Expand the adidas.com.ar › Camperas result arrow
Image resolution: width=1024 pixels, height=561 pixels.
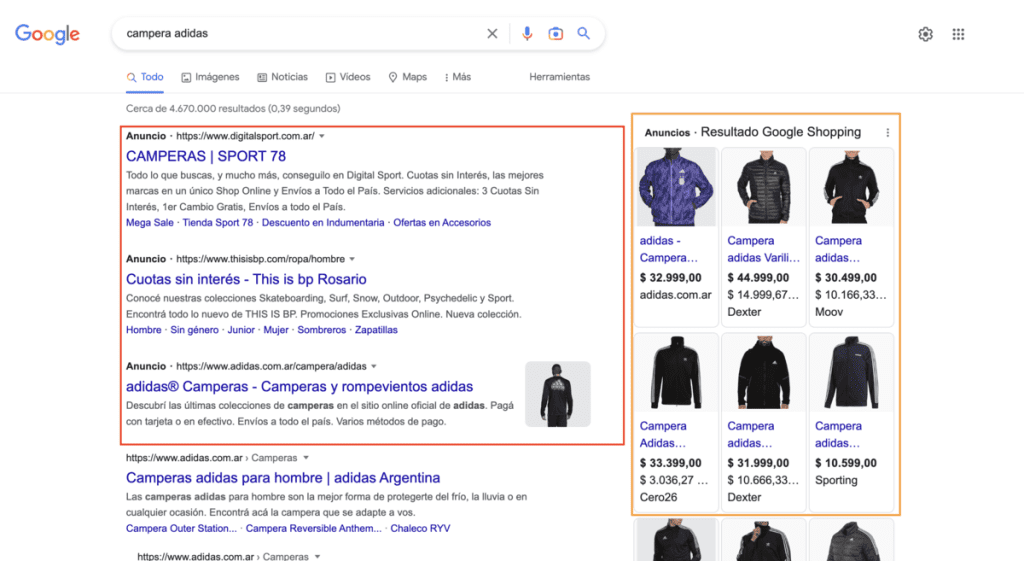306,458
